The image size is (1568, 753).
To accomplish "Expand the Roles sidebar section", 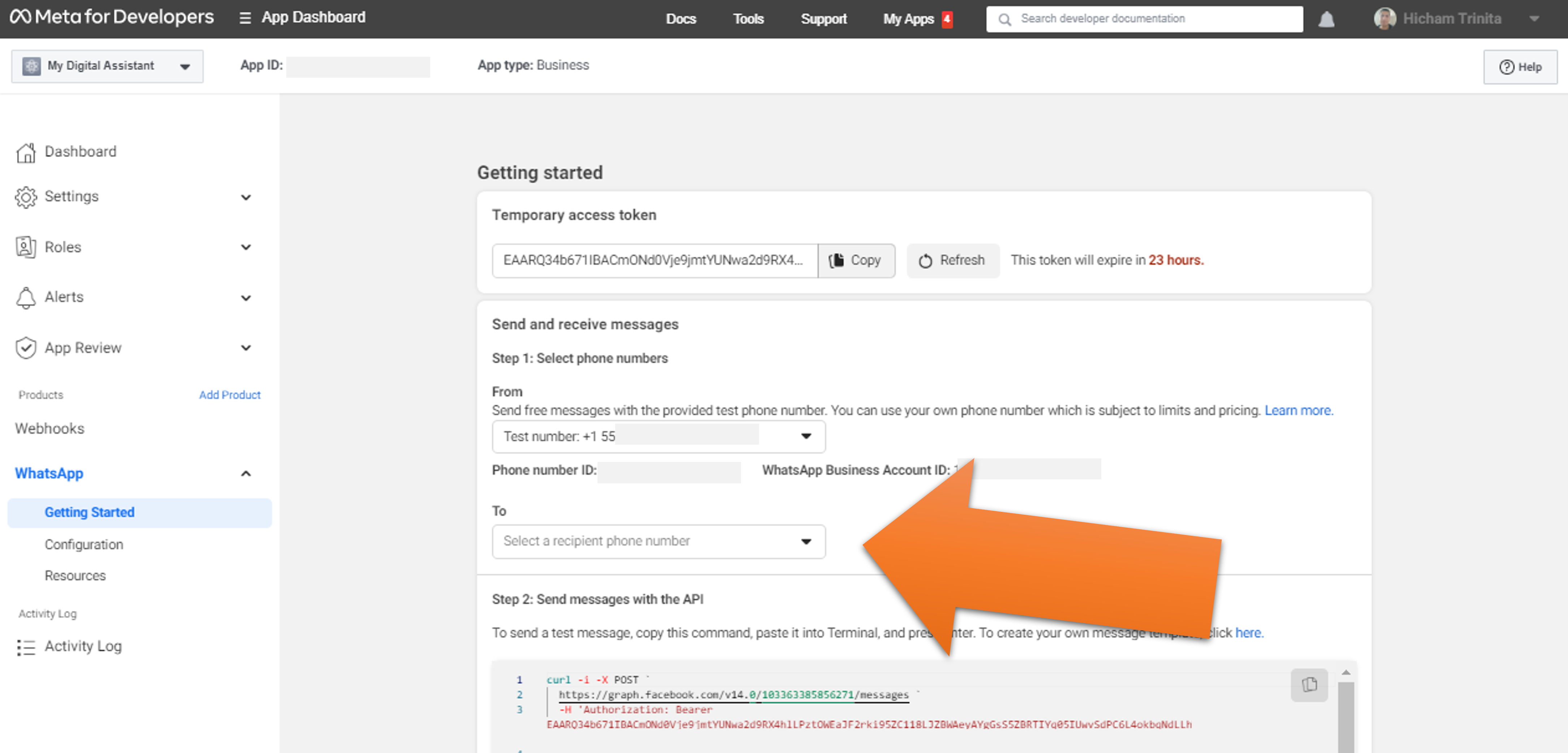I will (246, 247).
